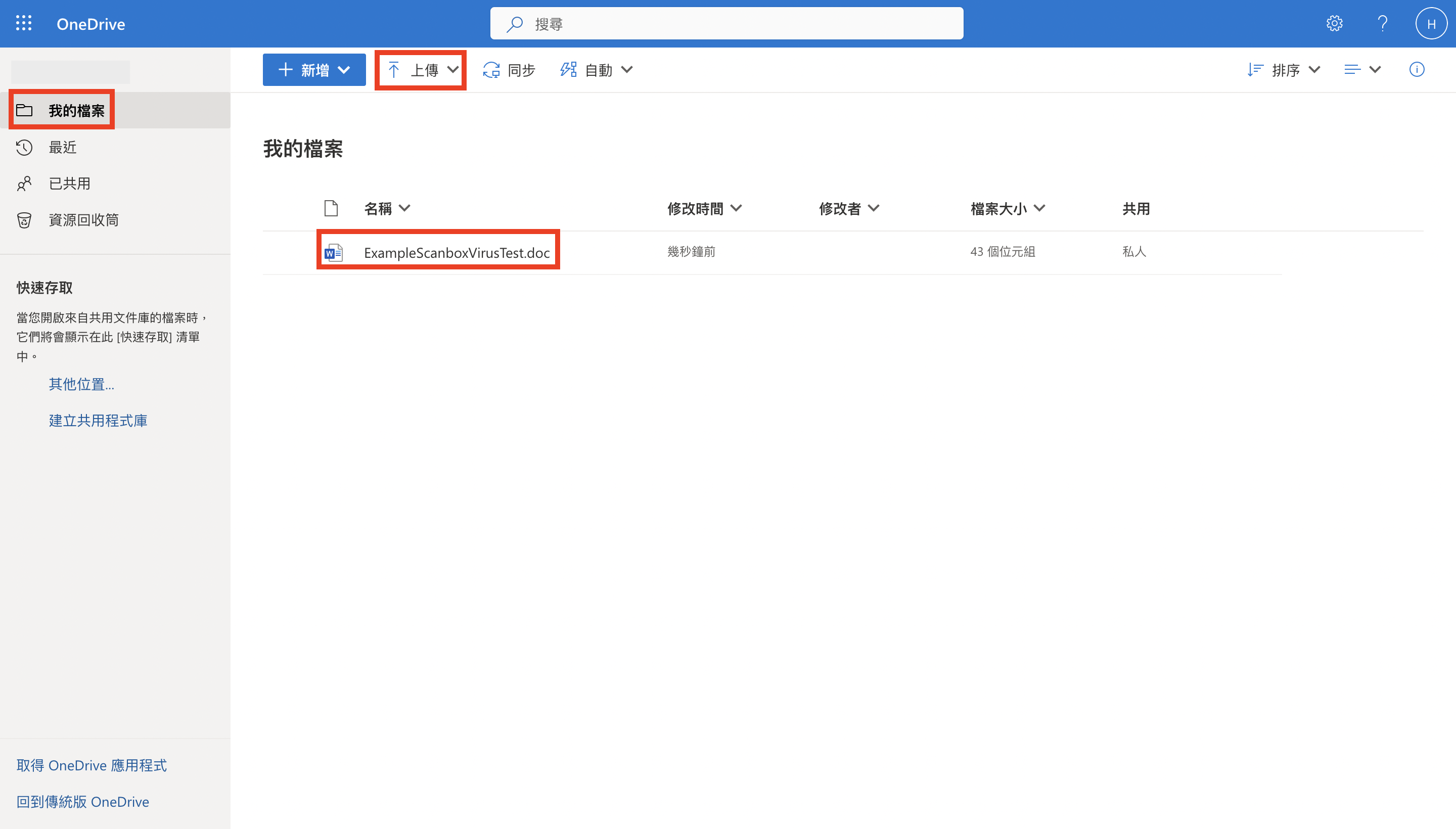The height and width of the screenshot is (829, 1456).
Task: Open the settings gear icon
Action: tap(1334, 23)
